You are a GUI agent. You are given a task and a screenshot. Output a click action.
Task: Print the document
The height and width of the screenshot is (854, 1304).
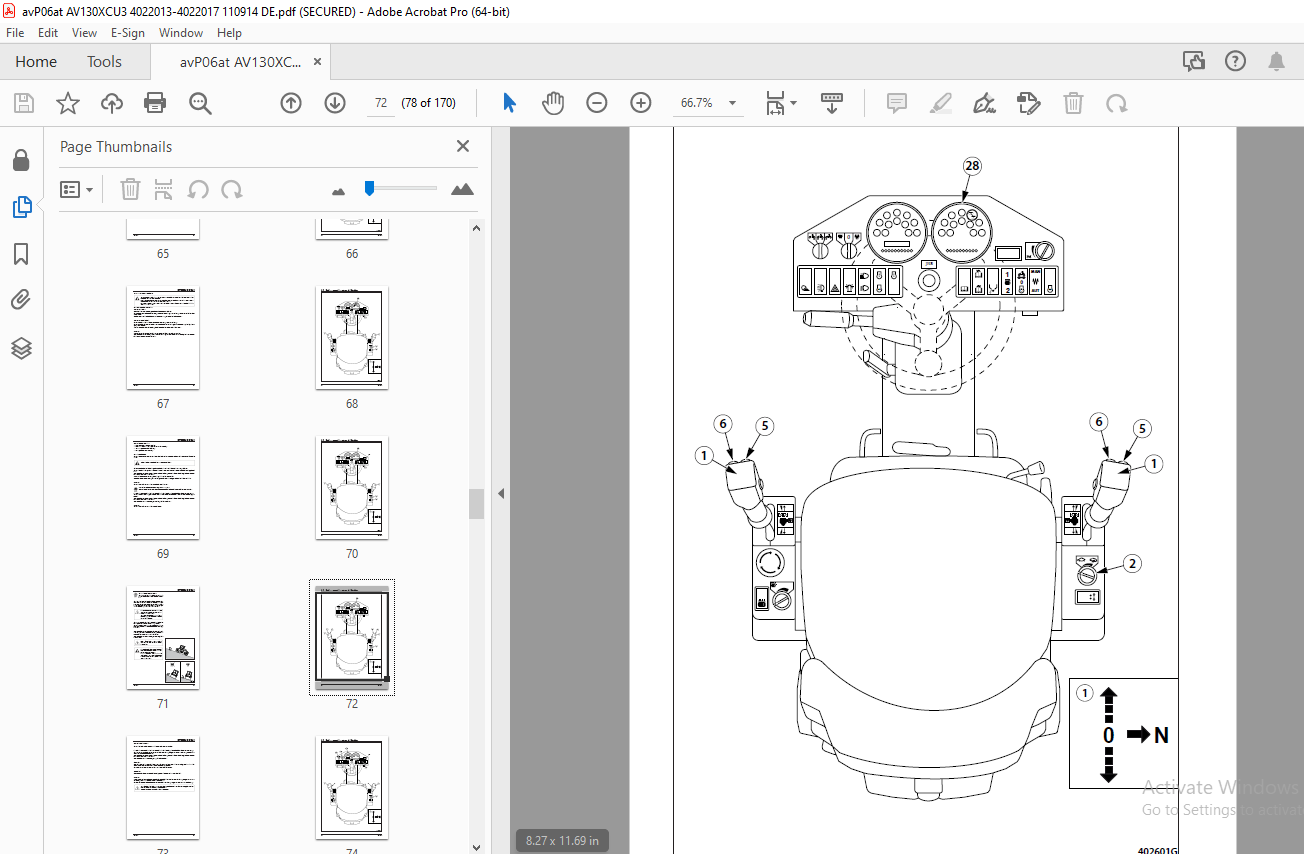[154, 103]
